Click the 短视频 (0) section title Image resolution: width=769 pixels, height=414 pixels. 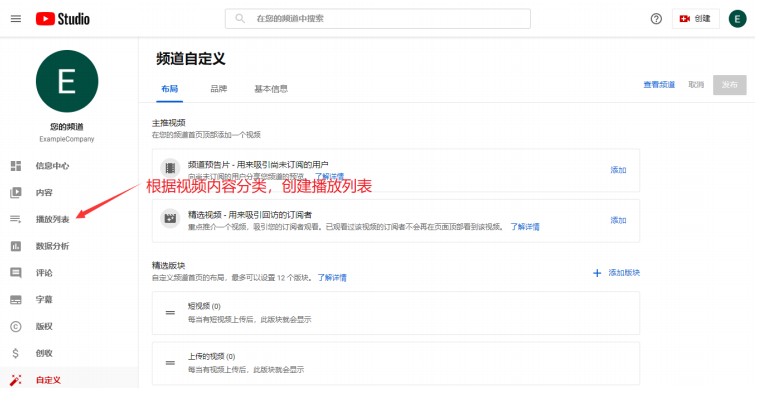204,306
